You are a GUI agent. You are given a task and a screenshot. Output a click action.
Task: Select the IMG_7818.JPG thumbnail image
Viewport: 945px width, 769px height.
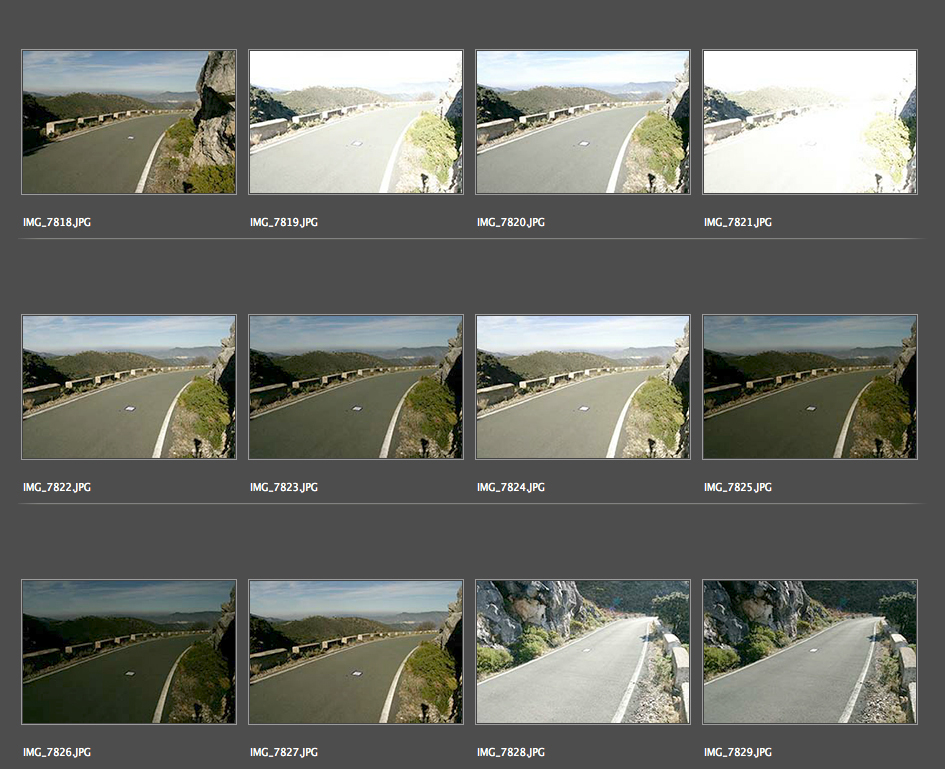coord(129,122)
